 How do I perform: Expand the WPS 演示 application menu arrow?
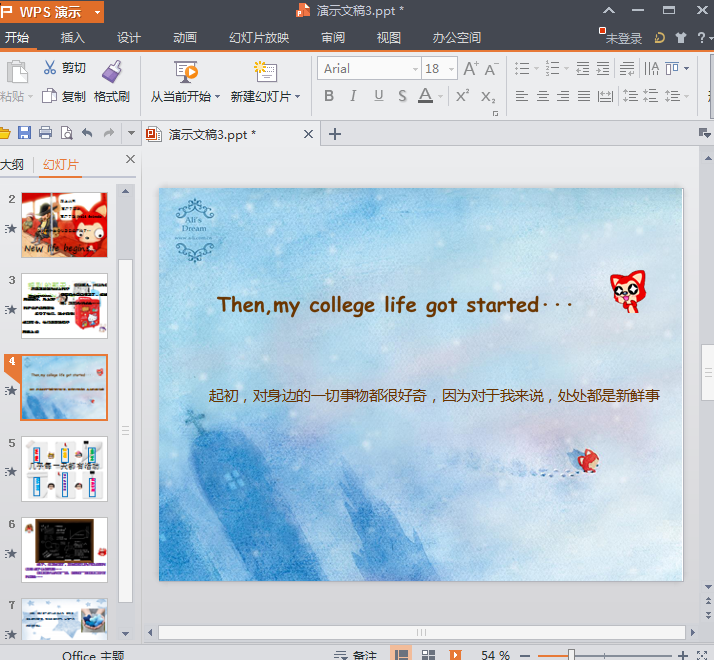tap(97, 12)
